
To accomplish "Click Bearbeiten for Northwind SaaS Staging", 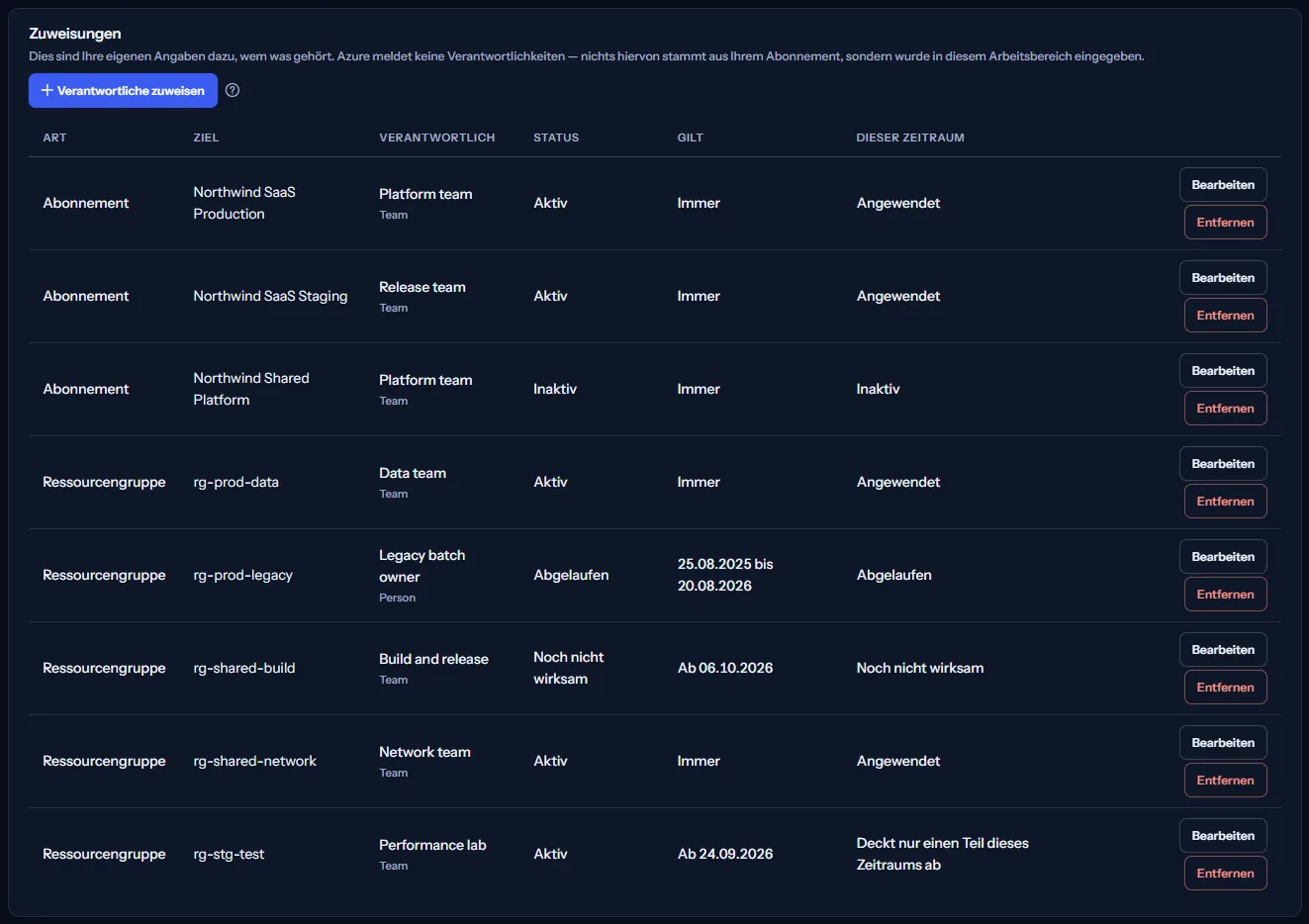I will (1223, 278).
